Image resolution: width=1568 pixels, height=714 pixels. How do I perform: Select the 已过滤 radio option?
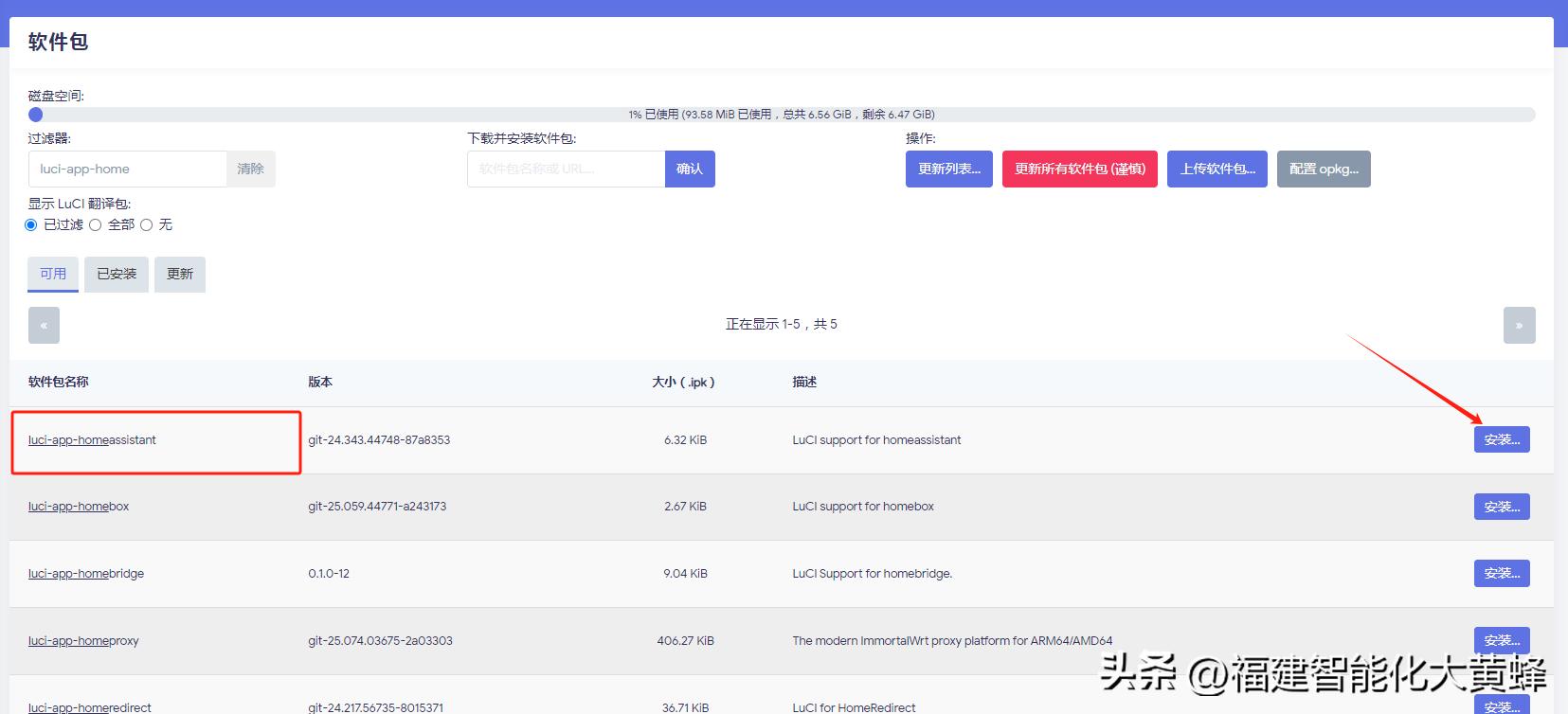[31, 224]
